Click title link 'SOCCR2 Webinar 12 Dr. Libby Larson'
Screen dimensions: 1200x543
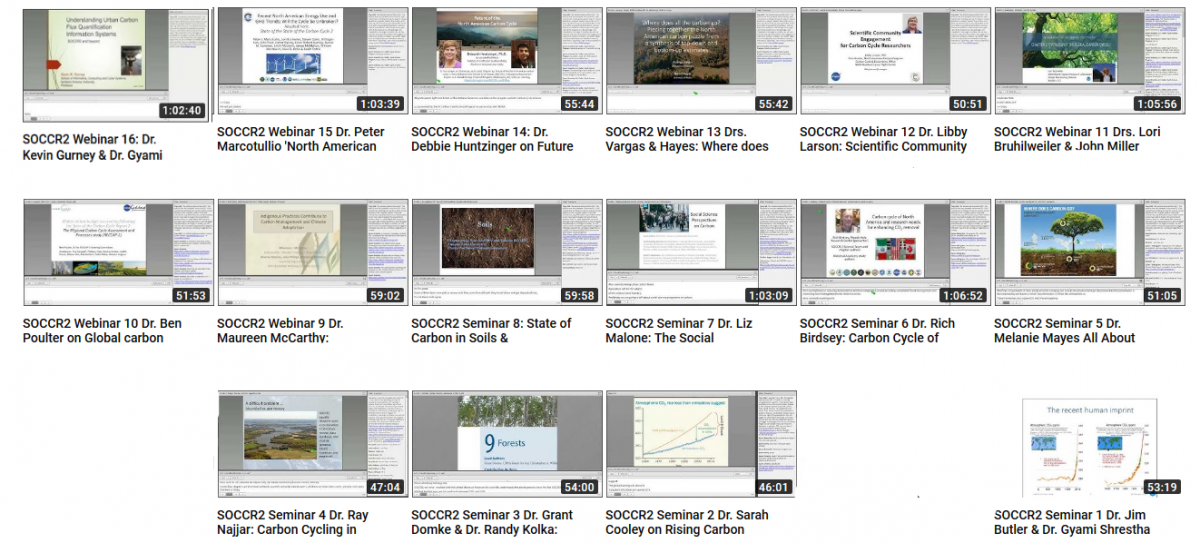coord(883,139)
